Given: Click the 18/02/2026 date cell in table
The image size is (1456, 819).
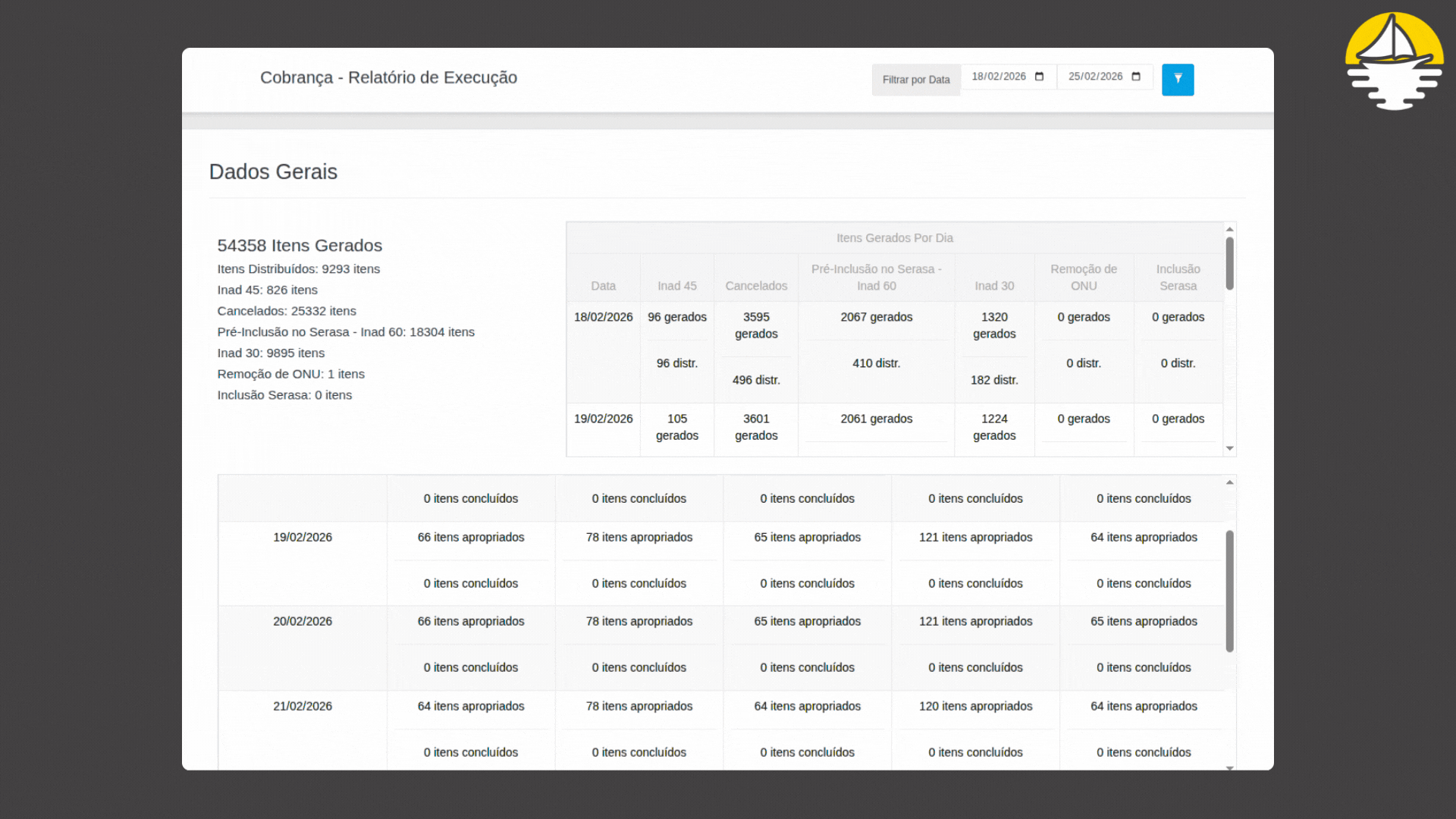Looking at the screenshot, I should point(603,317).
